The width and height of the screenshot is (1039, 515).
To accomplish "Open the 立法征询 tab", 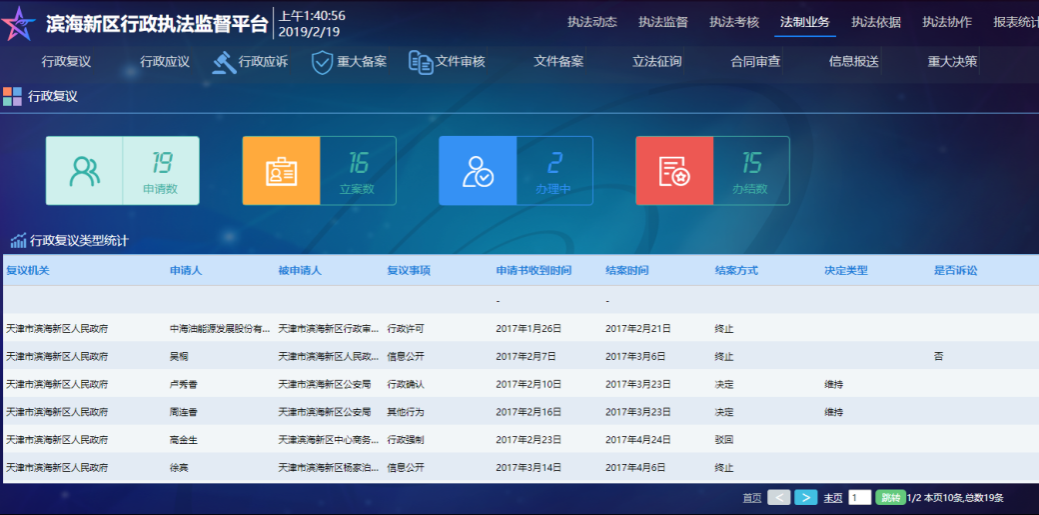I will tap(657, 62).
